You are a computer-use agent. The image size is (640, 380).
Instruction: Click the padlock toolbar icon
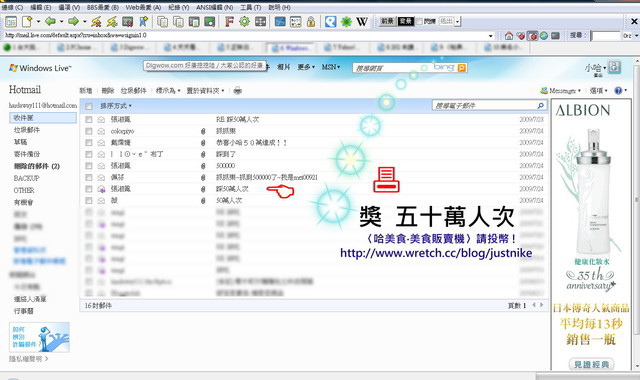(311, 21)
